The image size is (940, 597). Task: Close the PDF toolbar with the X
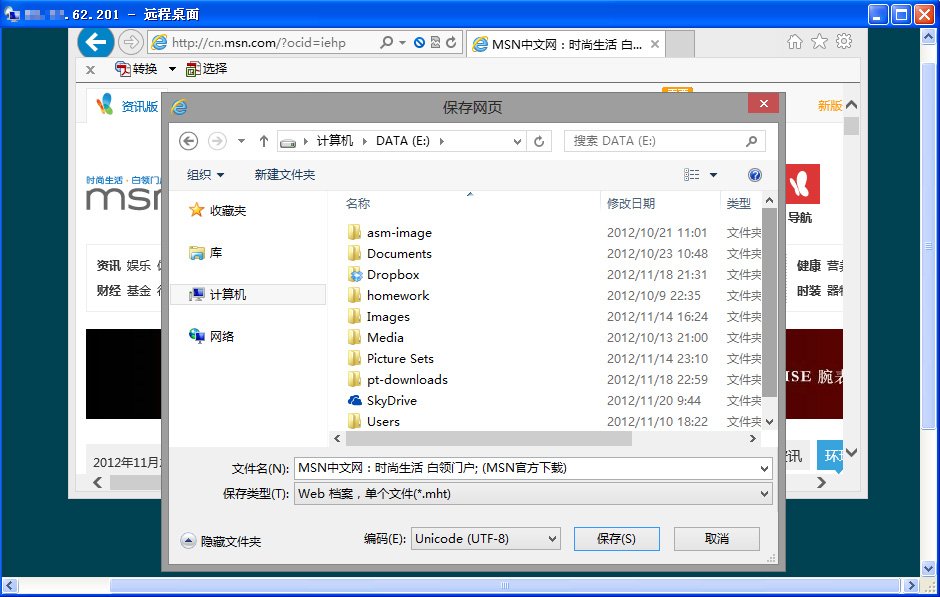[91, 70]
